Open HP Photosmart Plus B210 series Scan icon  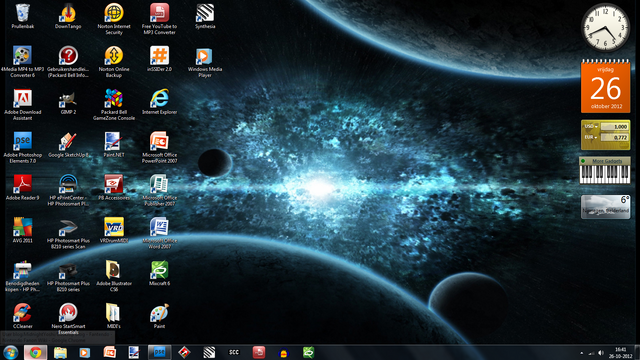point(68,233)
